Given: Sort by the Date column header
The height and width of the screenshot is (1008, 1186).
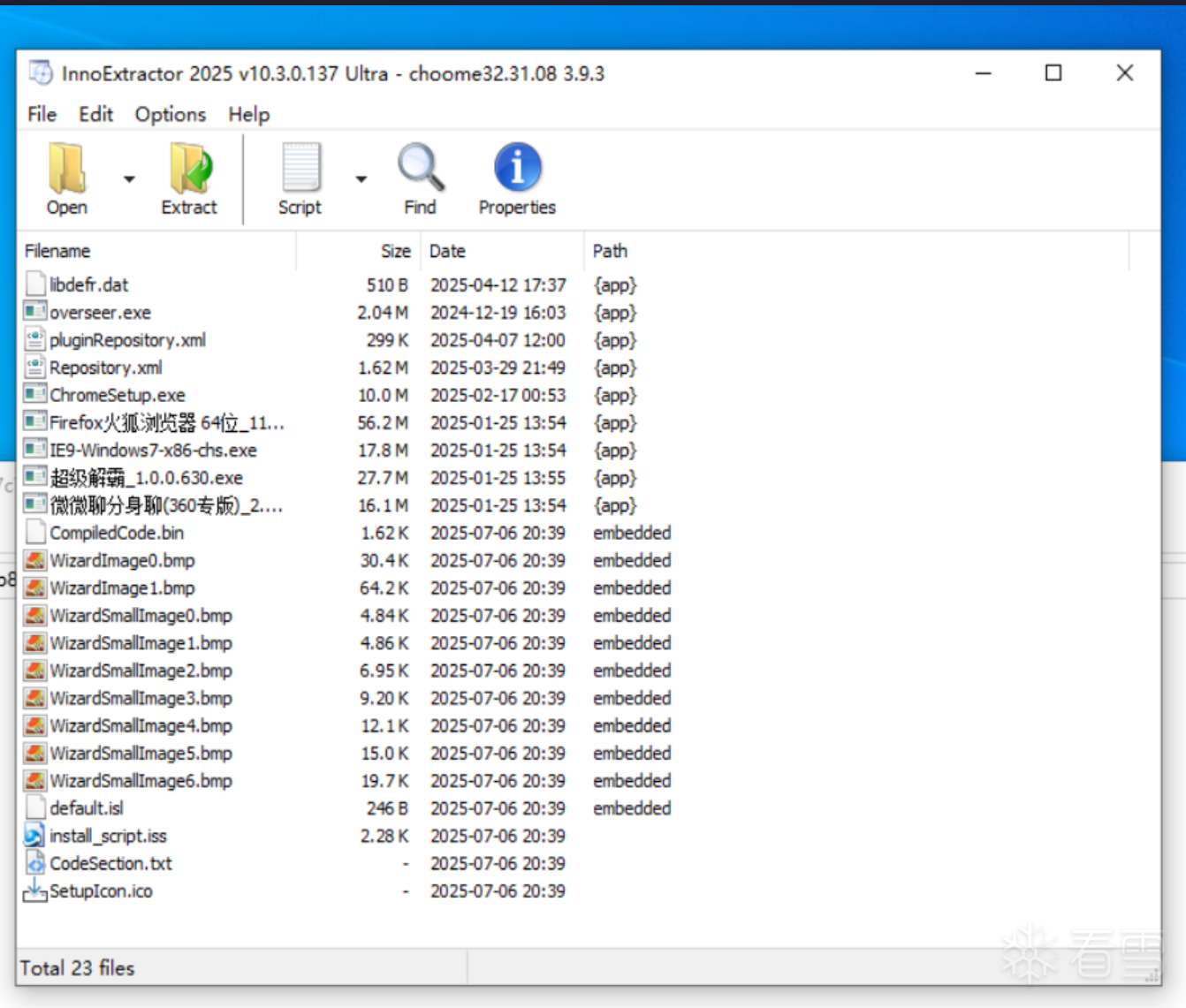Looking at the screenshot, I should tap(502, 251).
